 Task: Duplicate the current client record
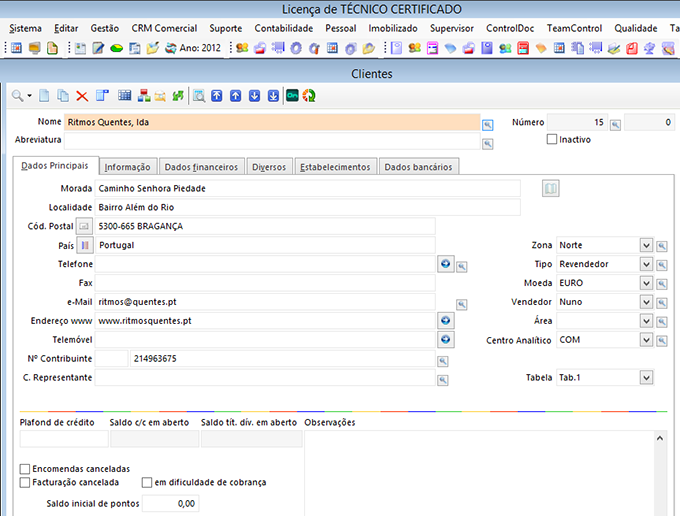click(63, 96)
